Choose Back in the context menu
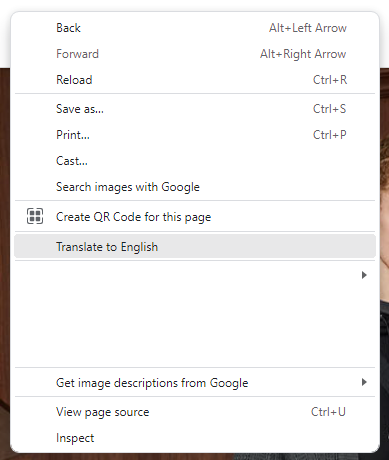Screen dimensions: 389x460 (x=195, y=28)
